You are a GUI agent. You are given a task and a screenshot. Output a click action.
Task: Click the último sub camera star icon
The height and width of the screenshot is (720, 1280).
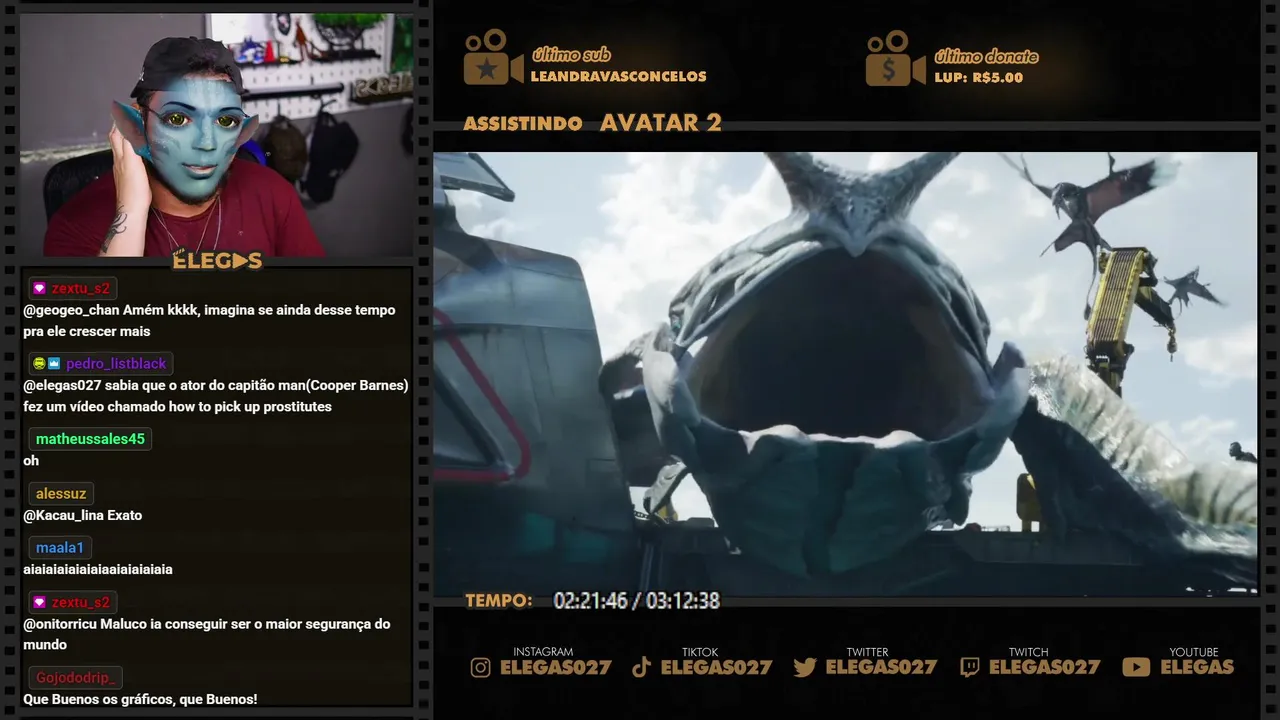[x=493, y=57]
